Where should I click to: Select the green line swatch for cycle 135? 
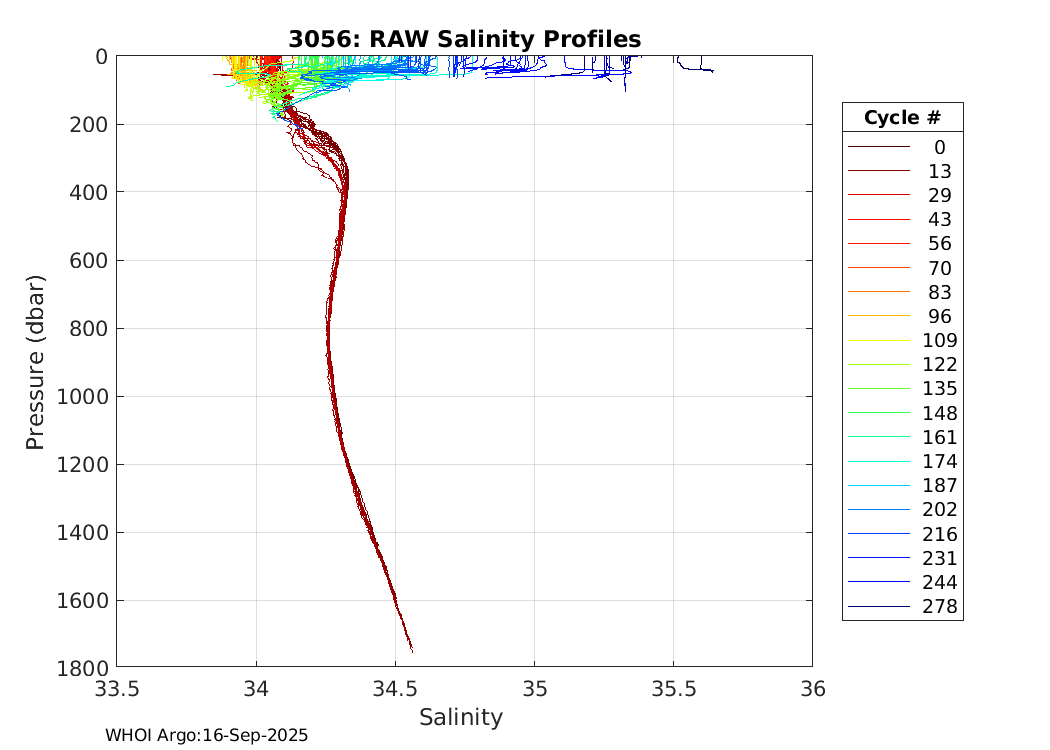click(x=878, y=389)
